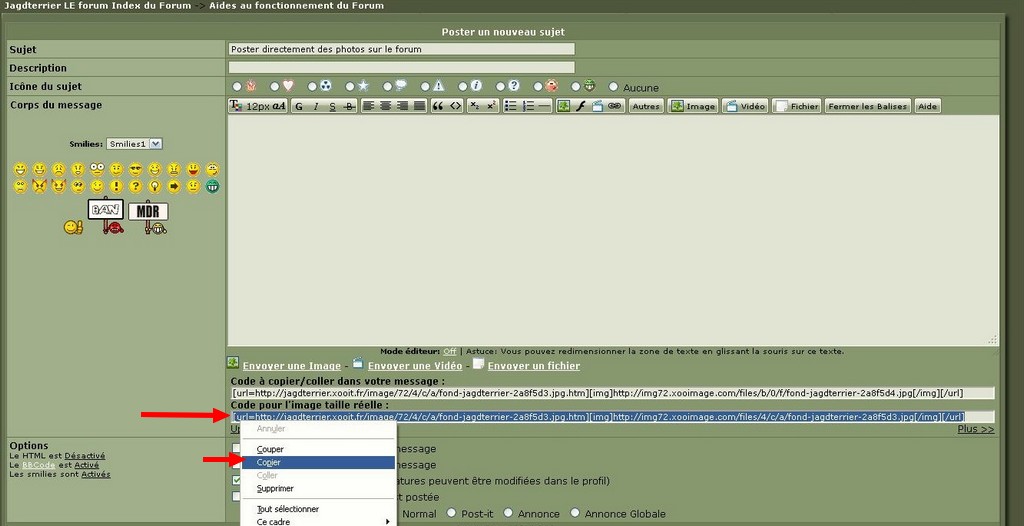This screenshot has width=1024, height=526.
Task: Select Post-it topic type
Action: click(451, 513)
